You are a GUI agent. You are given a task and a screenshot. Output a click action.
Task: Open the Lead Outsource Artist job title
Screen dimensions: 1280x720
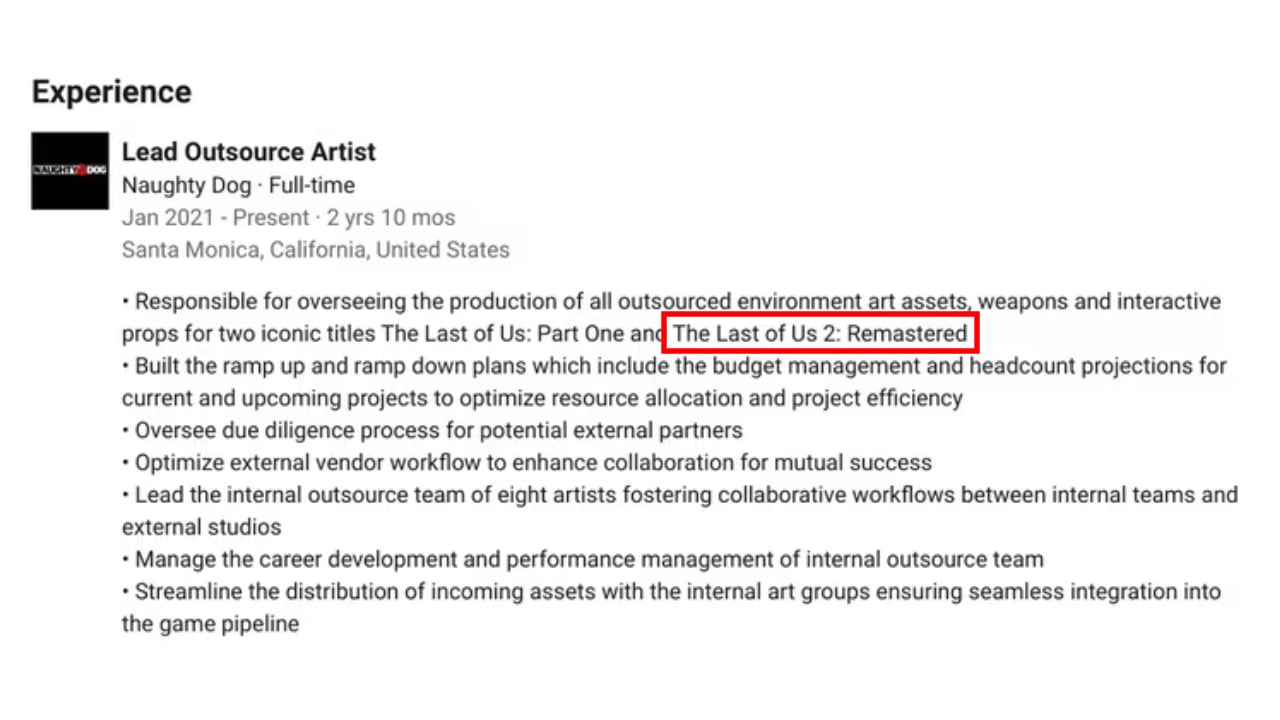[x=249, y=152]
